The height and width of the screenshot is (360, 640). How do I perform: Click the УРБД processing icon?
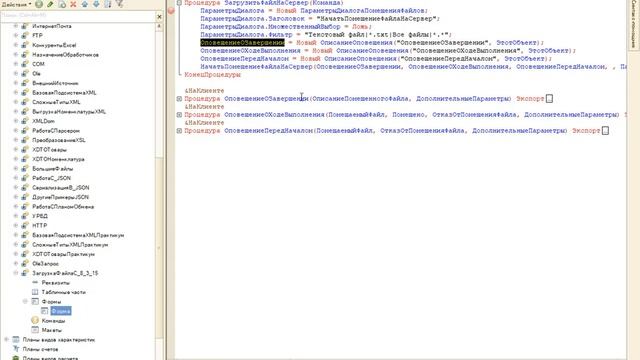tap(25, 216)
